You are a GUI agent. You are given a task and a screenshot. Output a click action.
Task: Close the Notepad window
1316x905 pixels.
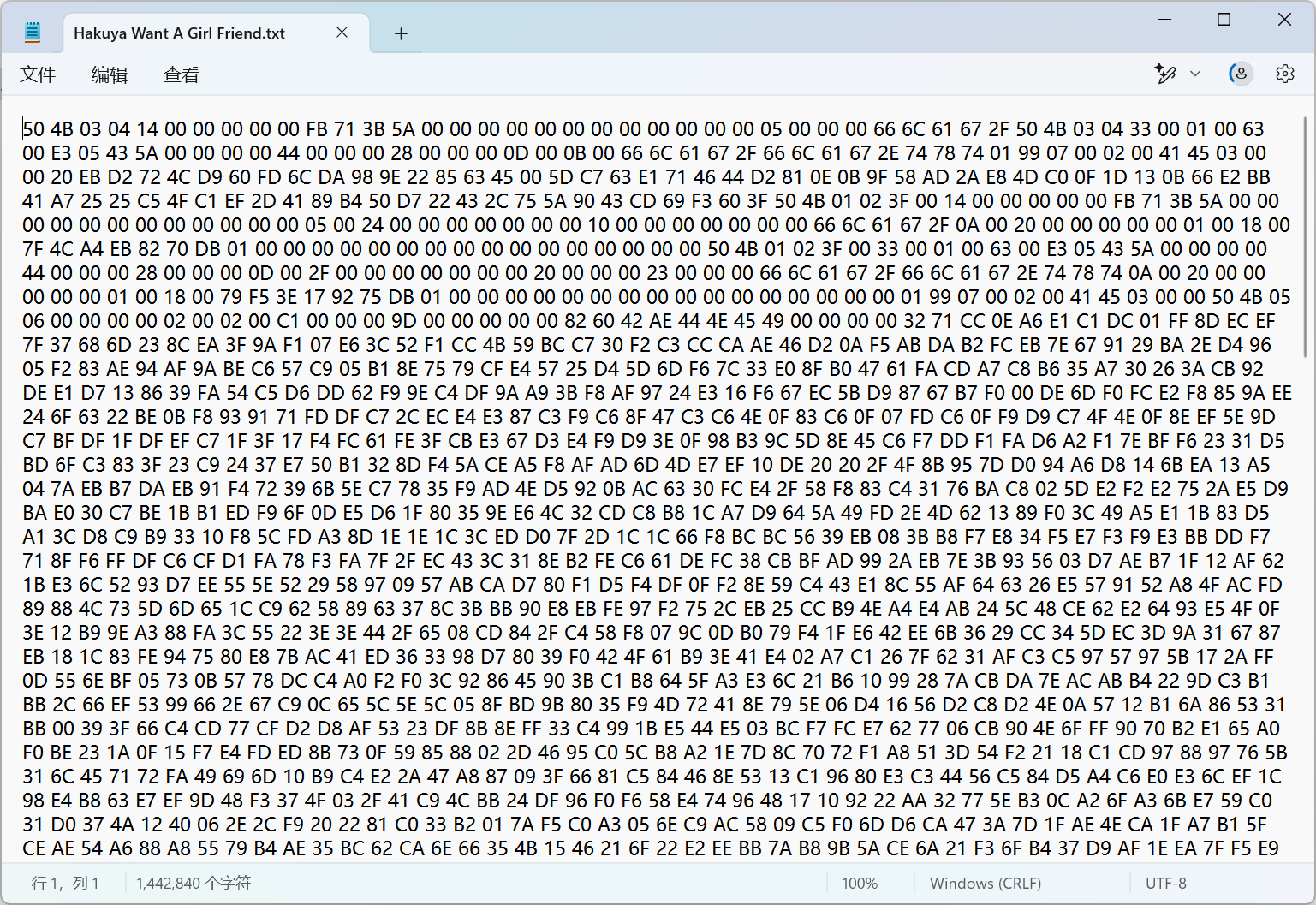click(x=1284, y=20)
